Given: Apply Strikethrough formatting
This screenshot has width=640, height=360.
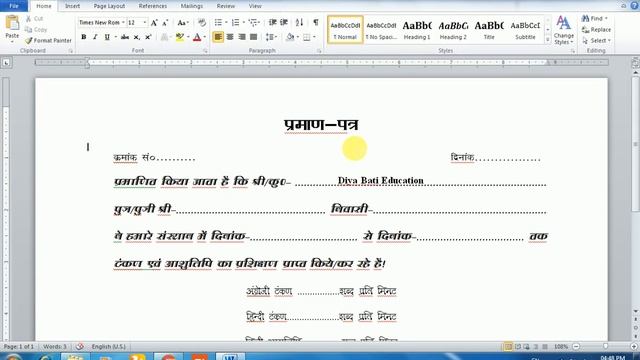Looking at the screenshot, I should pos(125,37).
